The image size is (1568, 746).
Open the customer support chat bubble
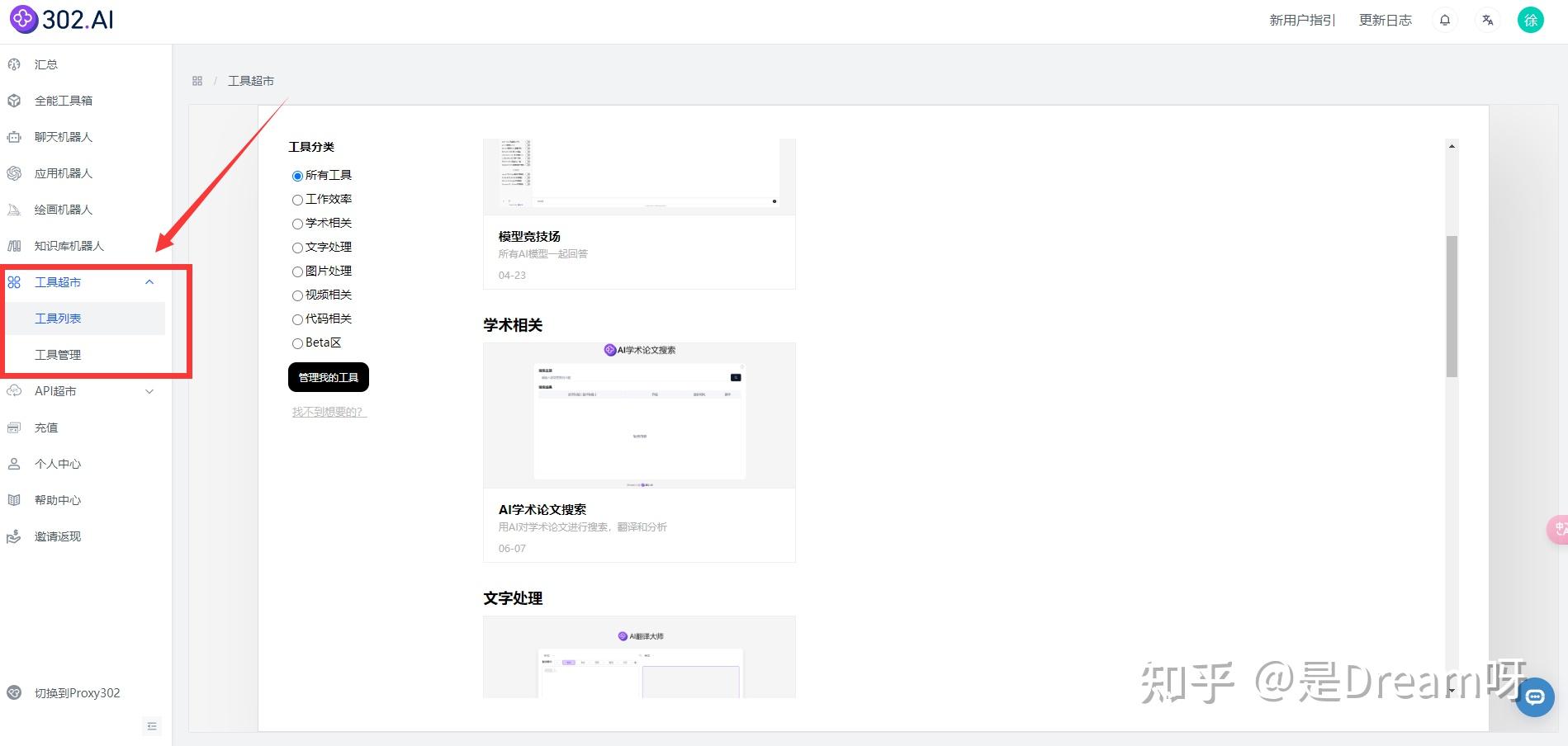1535,697
